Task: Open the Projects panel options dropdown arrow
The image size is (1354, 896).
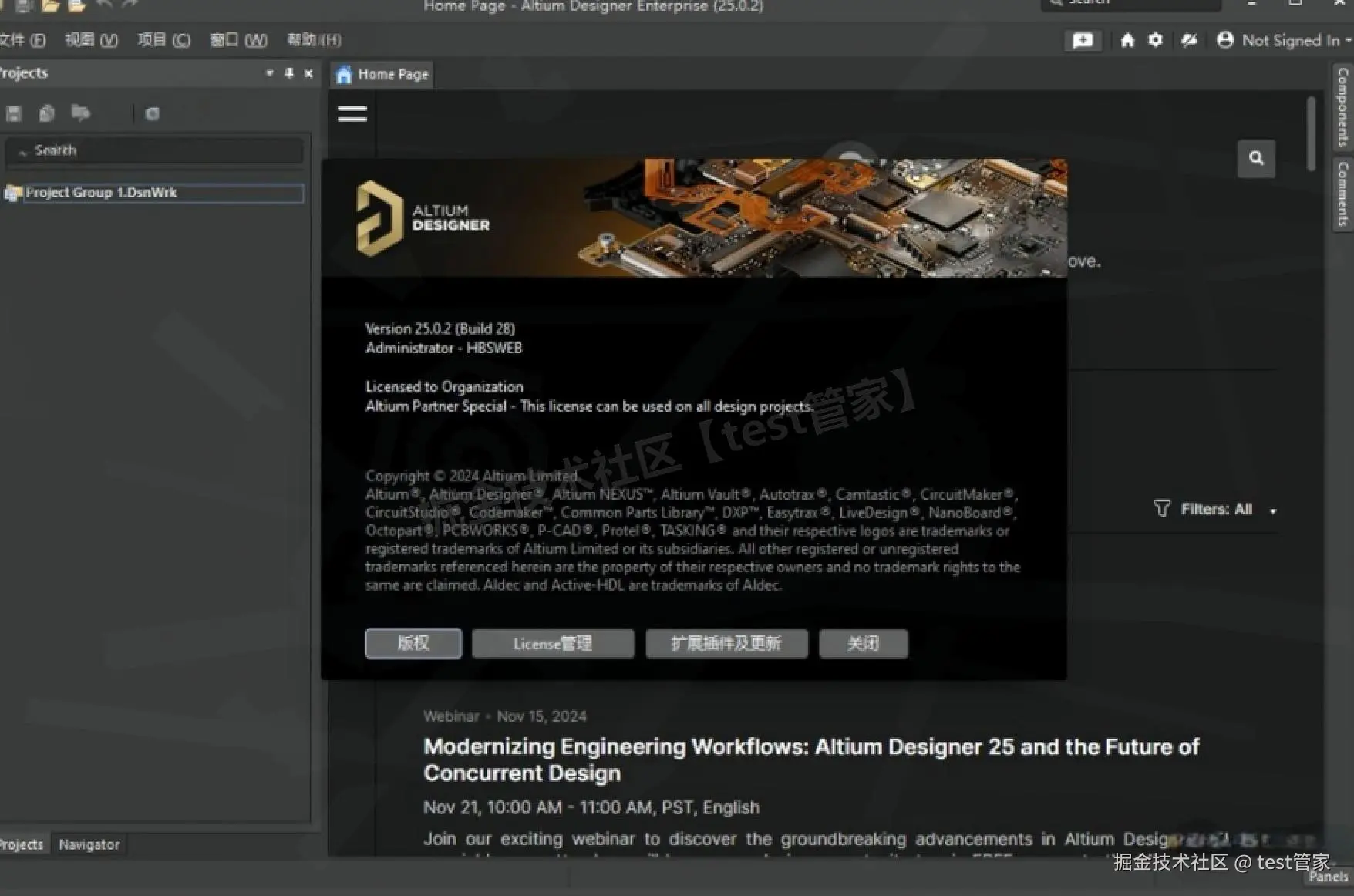Action: point(270,72)
